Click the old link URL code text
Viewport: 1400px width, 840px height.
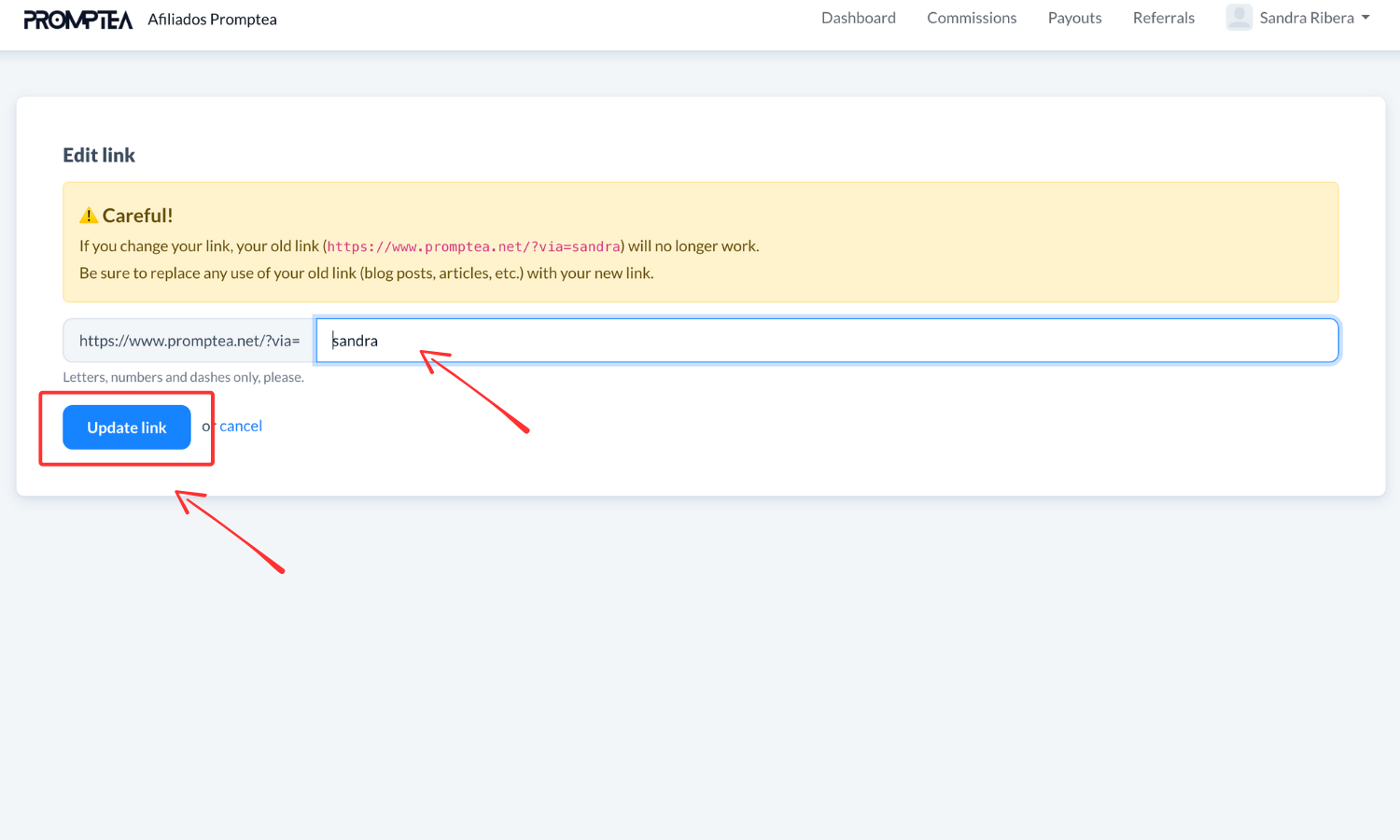(x=473, y=246)
